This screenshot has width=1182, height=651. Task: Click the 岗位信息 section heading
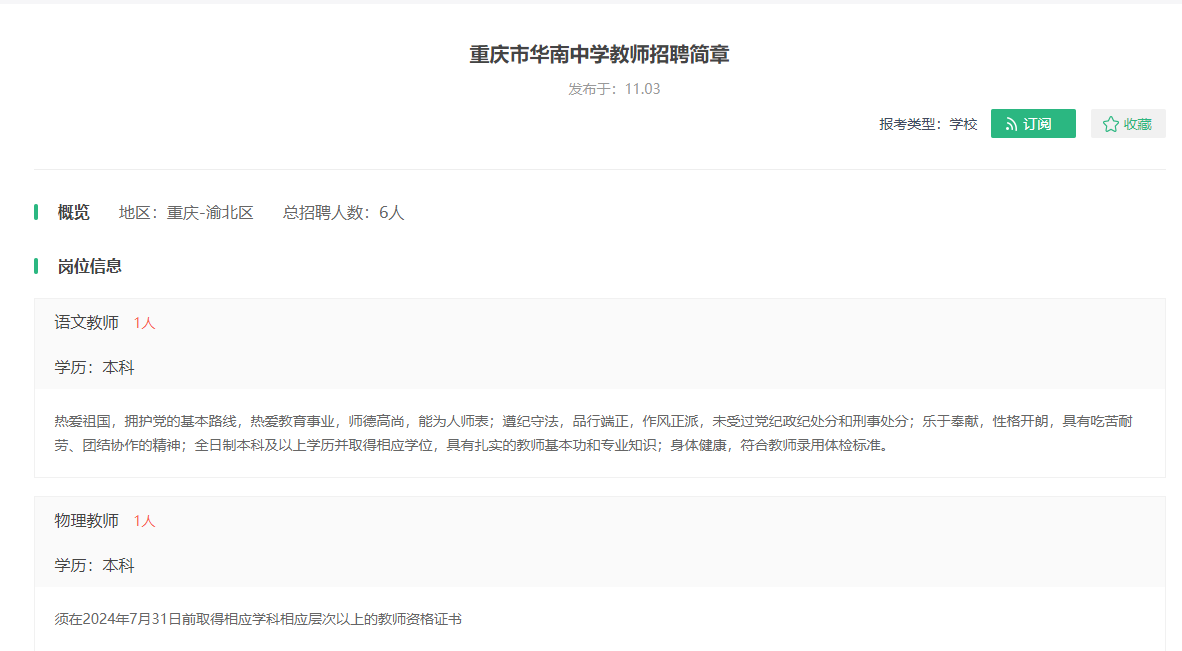[89, 266]
